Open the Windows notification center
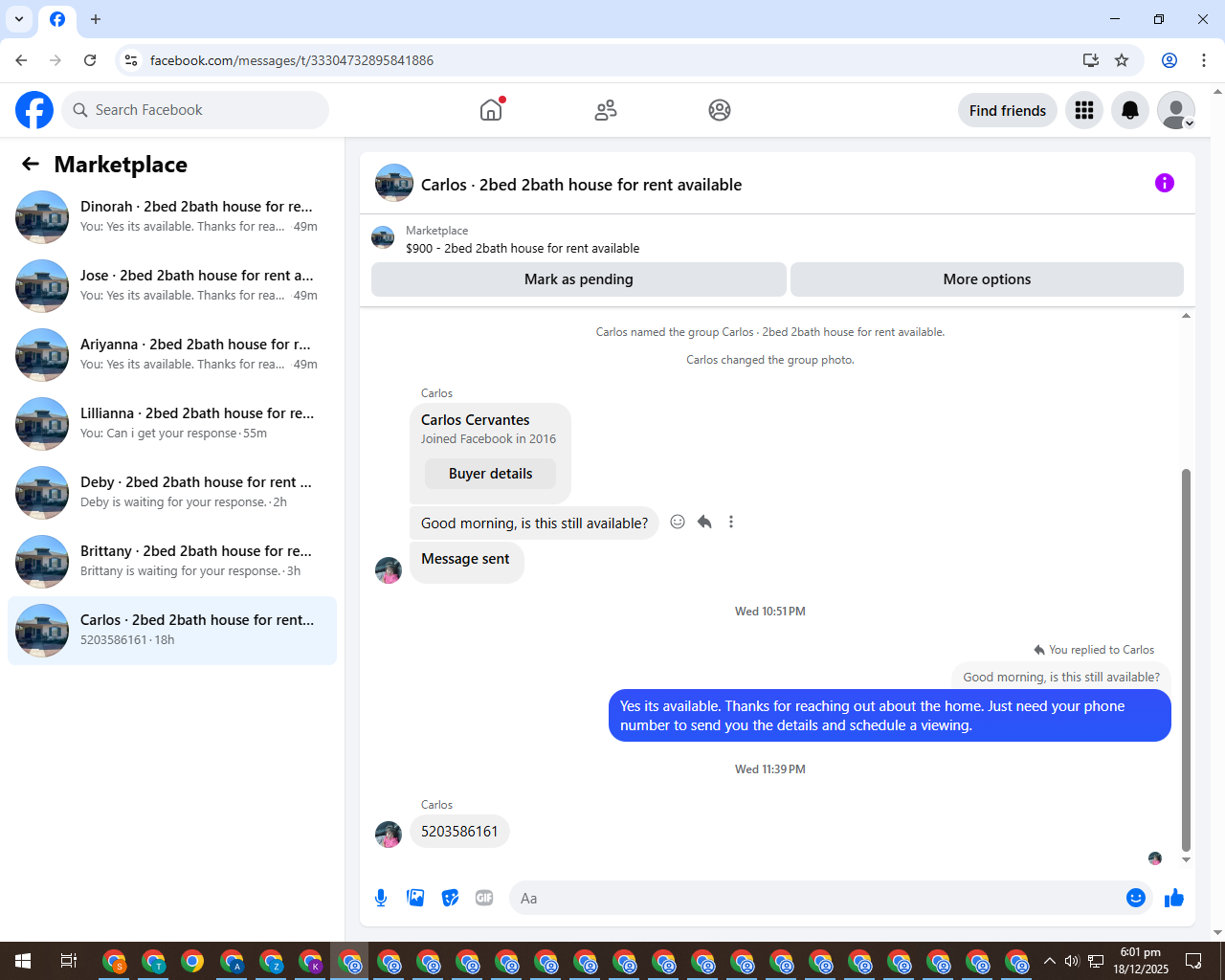Viewport: 1225px width, 980px height. pyautogui.click(x=1194, y=961)
